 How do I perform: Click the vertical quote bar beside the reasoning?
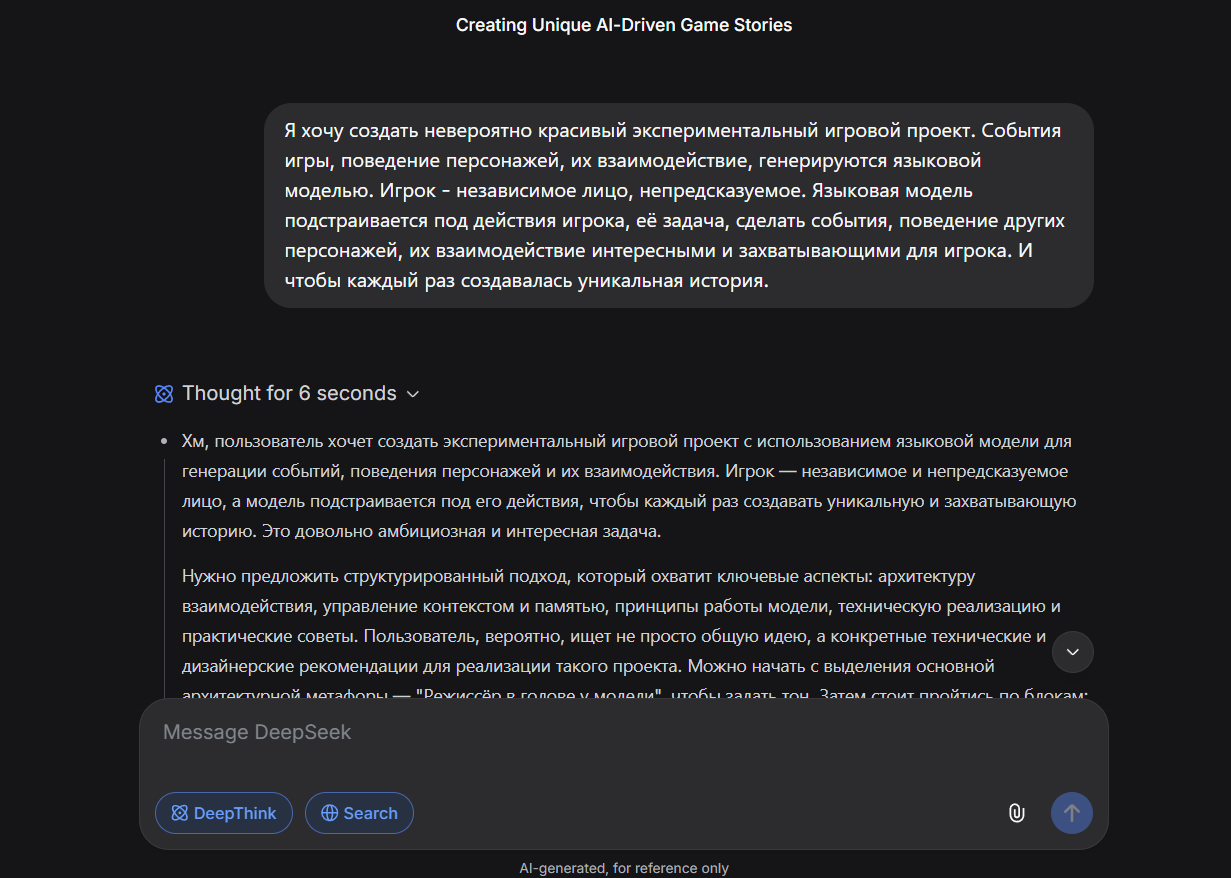pyautogui.click(x=164, y=580)
